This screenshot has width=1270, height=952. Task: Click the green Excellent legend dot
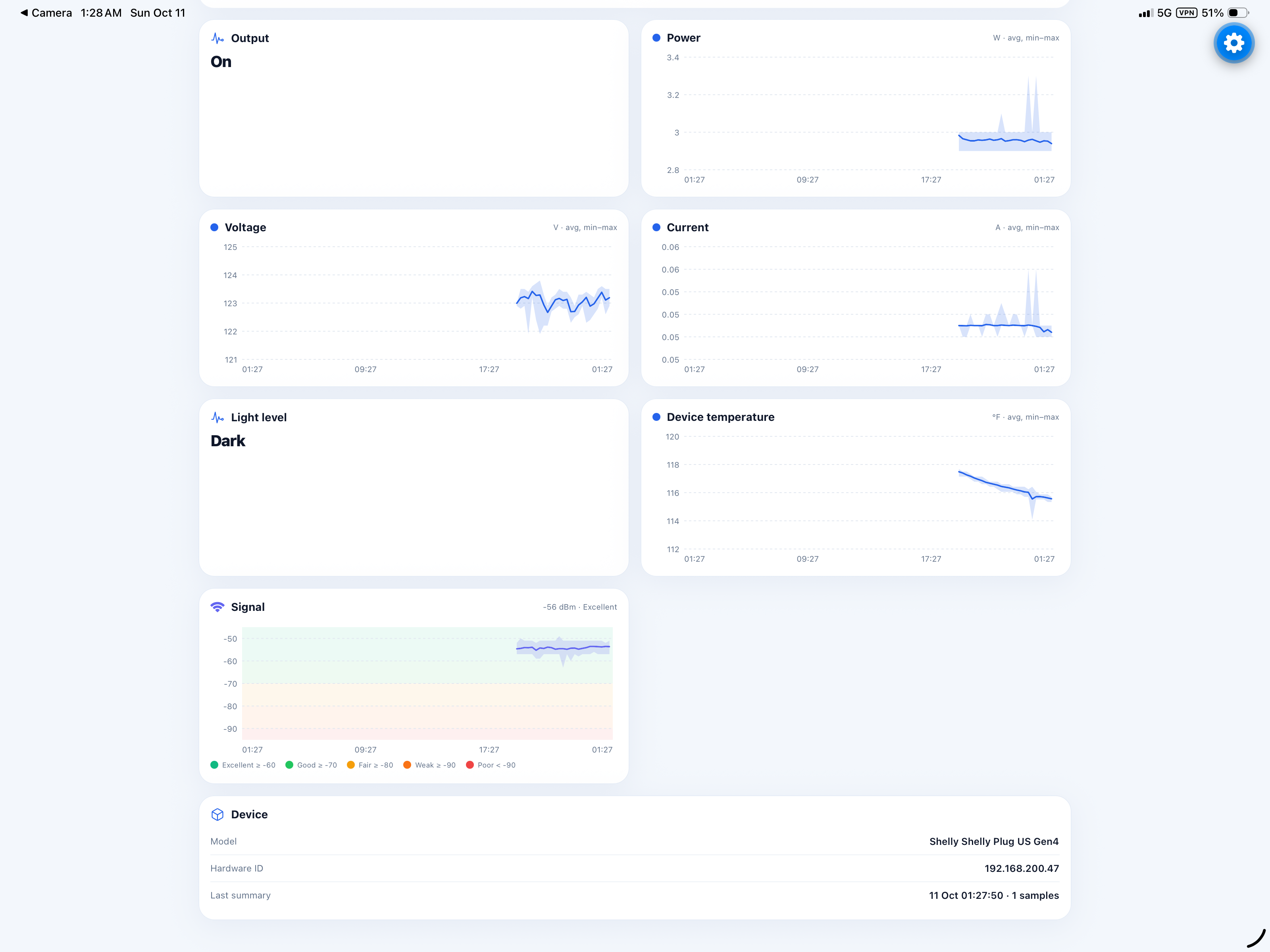coord(214,765)
